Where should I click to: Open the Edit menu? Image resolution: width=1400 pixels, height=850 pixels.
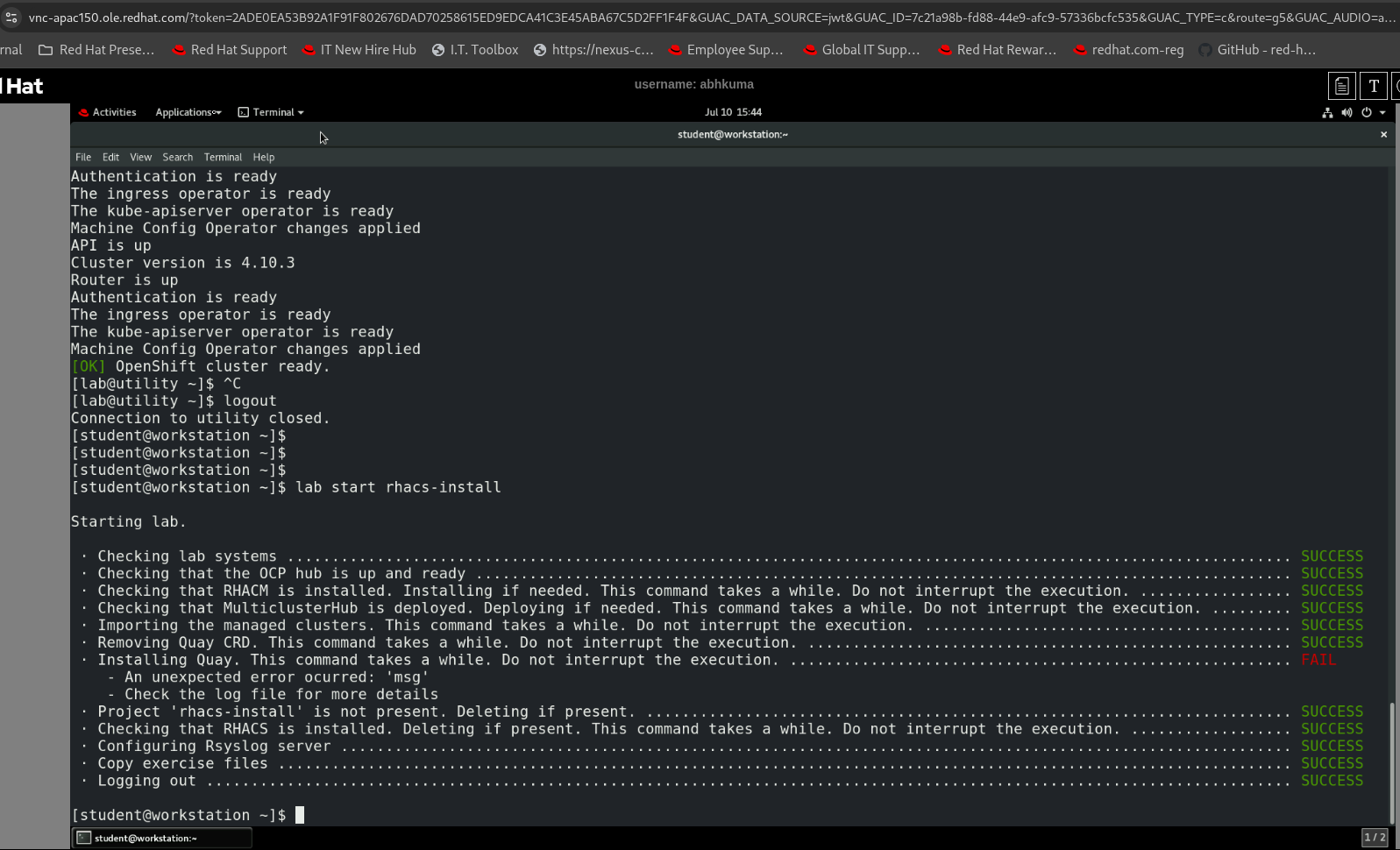click(x=110, y=157)
